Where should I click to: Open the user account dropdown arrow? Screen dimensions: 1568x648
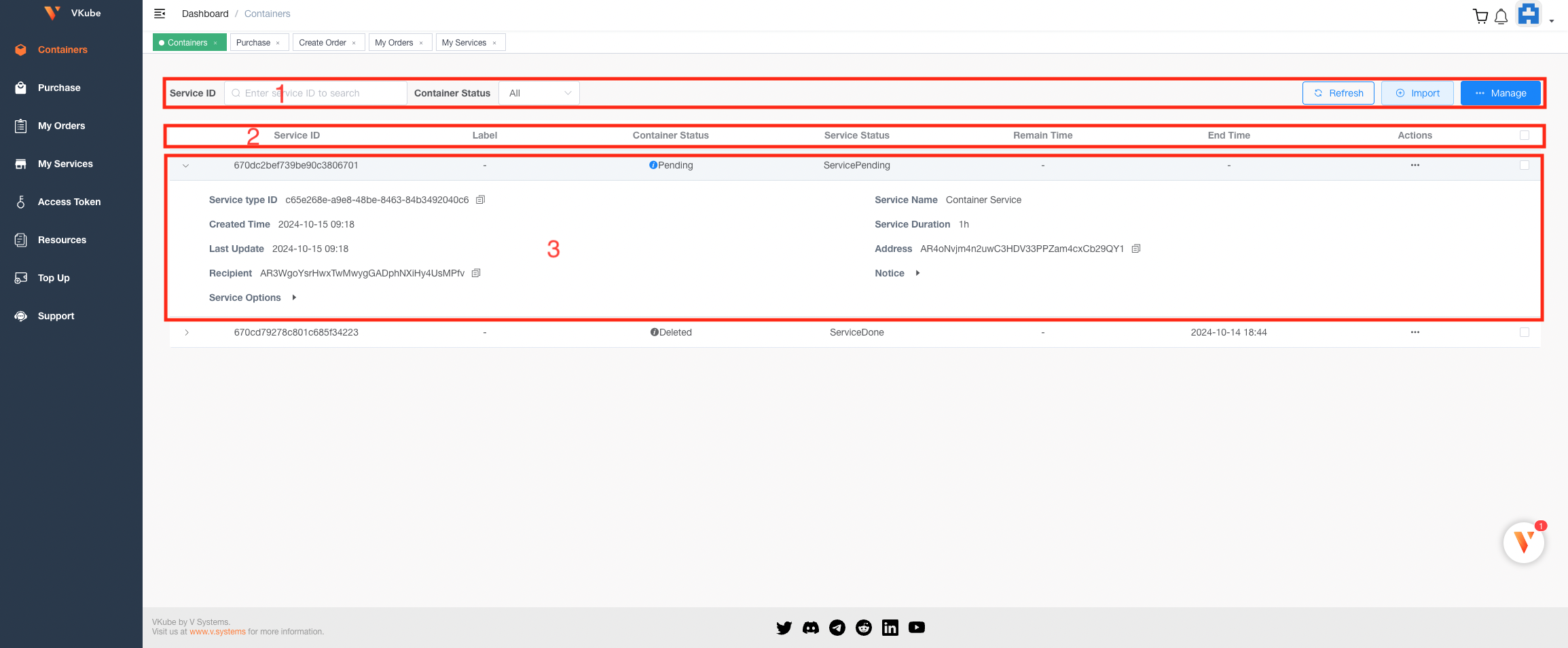(x=1552, y=21)
